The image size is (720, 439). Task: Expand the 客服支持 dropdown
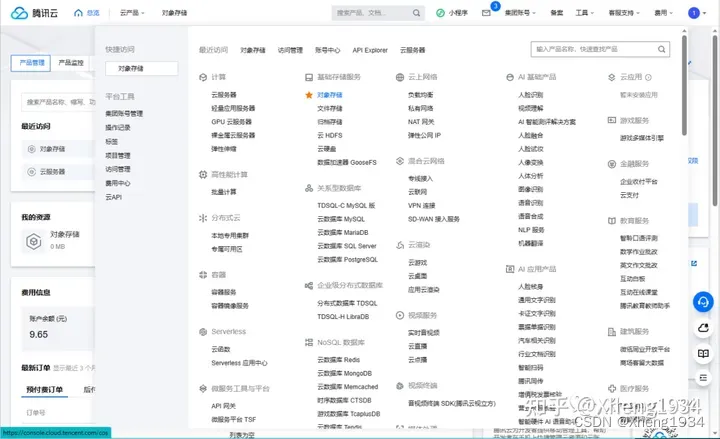[624, 13]
